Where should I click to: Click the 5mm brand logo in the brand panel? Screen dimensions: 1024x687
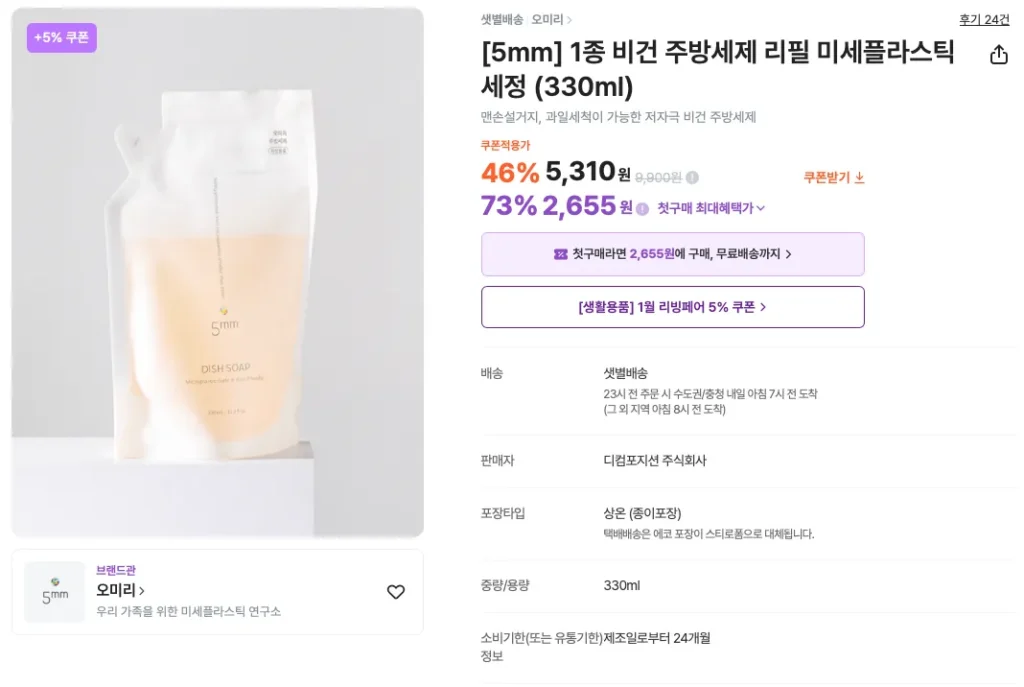(x=54, y=593)
